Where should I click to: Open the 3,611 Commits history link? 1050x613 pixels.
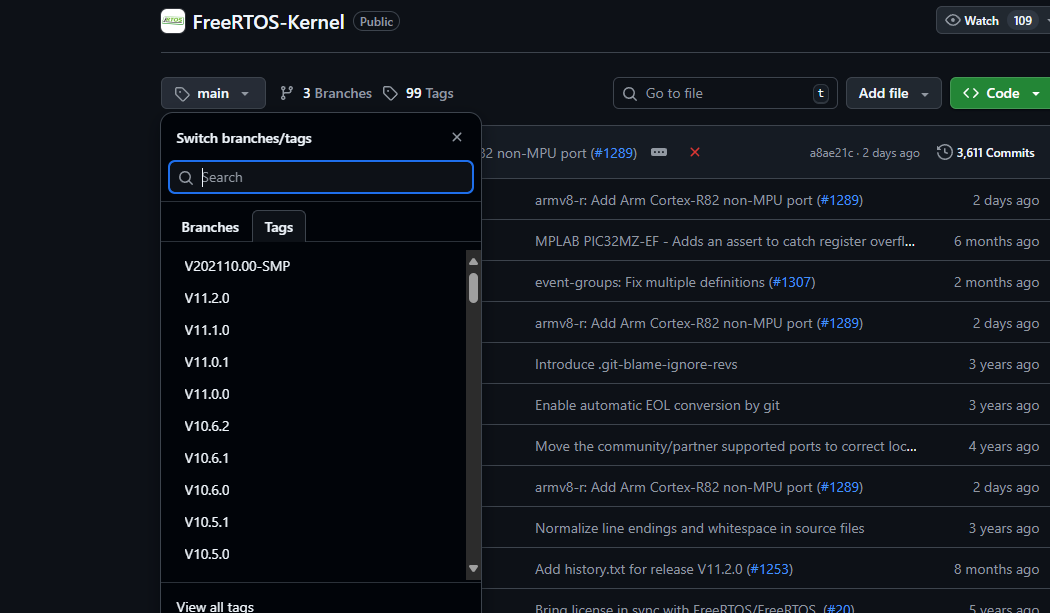986,153
